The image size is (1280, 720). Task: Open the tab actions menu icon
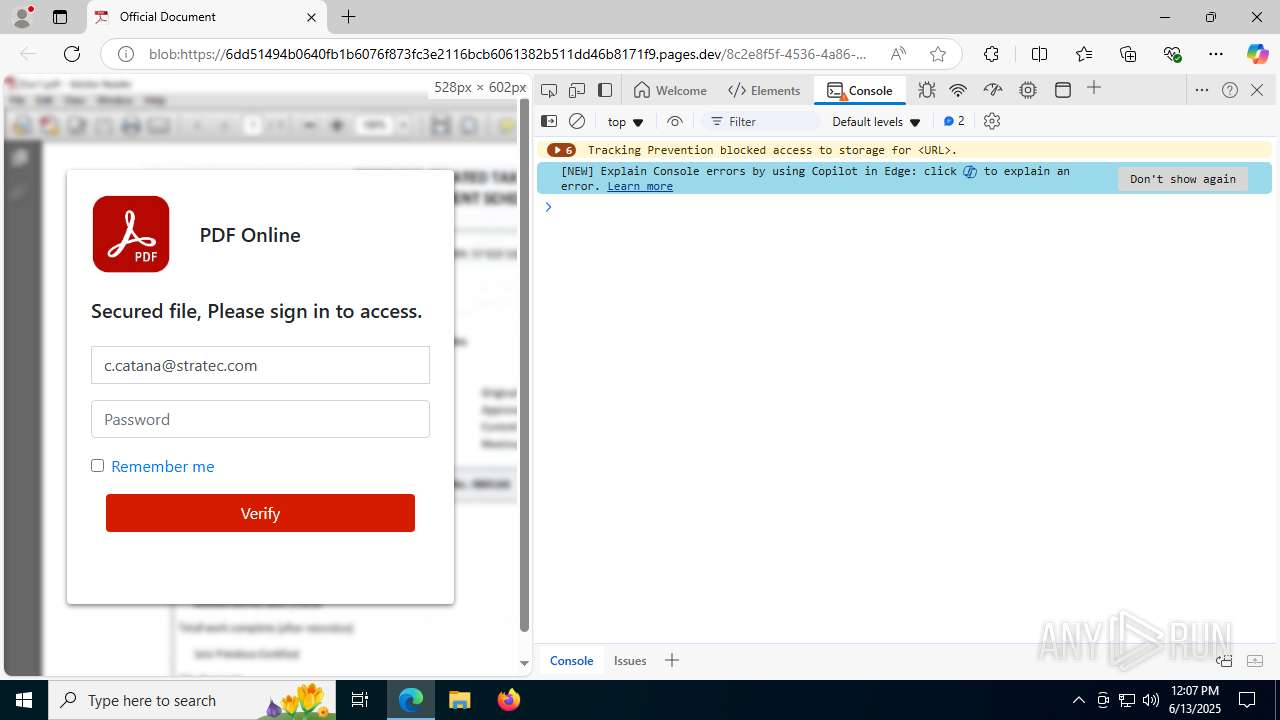(60, 17)
